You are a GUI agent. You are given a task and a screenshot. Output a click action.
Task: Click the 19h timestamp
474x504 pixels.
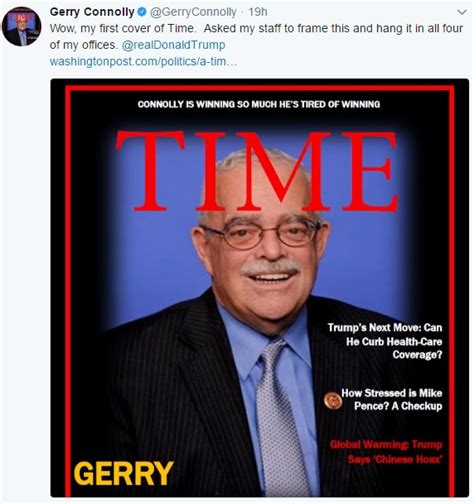tap(258, 12)
